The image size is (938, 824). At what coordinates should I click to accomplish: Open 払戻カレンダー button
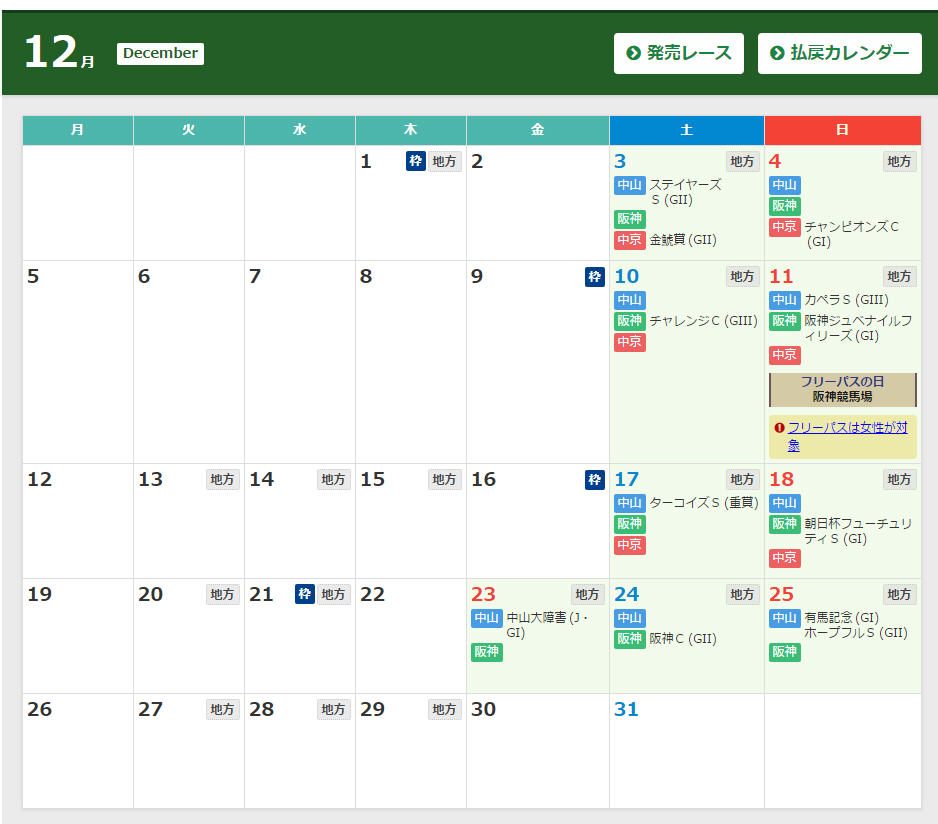[839, 53]
